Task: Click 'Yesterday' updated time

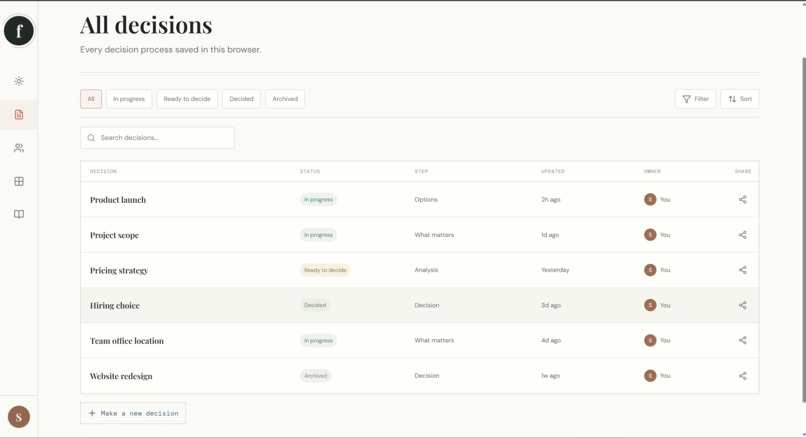Action: click(x=555, y=270)
